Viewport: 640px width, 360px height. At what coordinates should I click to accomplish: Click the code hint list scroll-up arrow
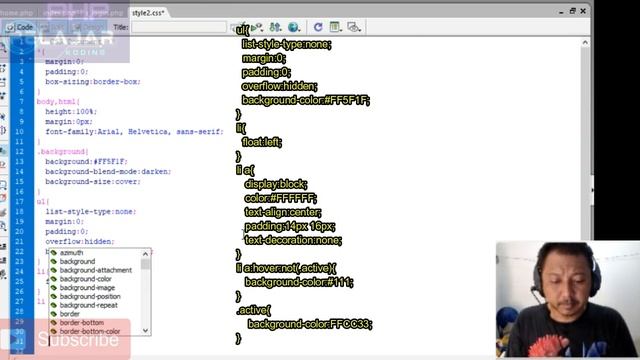click(x=146, y=254)
